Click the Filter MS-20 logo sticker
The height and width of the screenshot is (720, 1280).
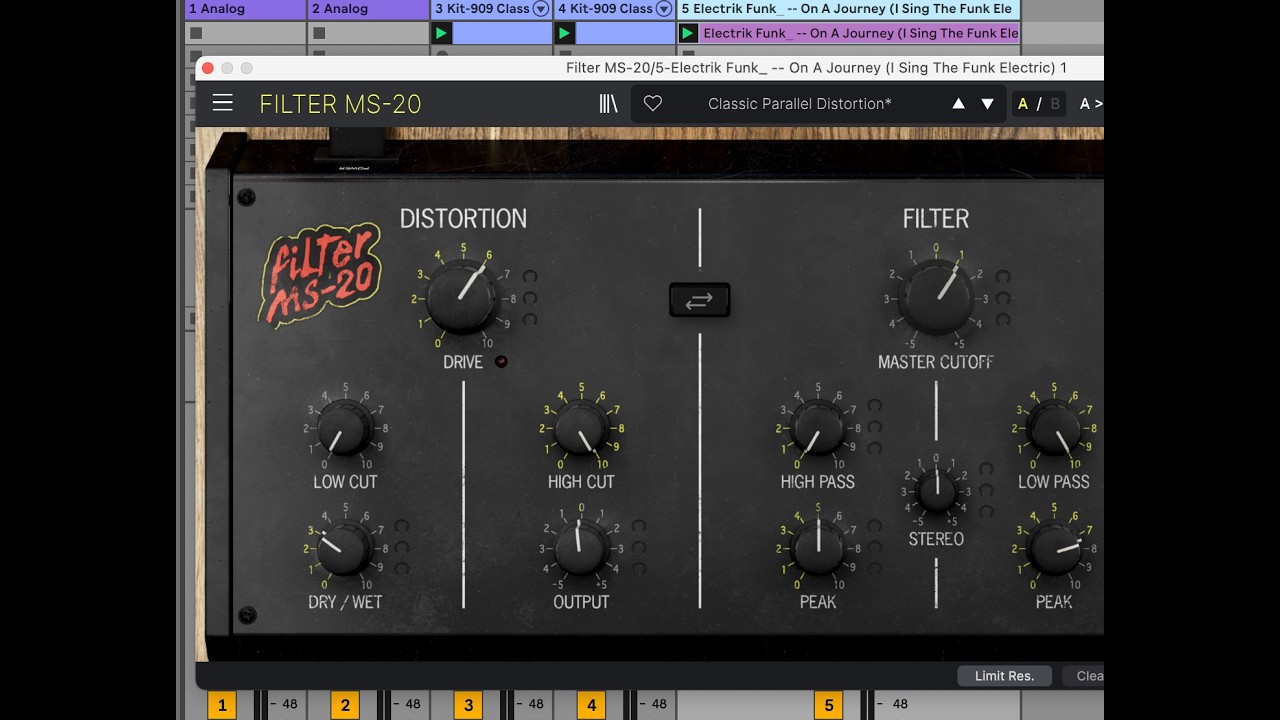pyautogui.click(x=320, y=274)
